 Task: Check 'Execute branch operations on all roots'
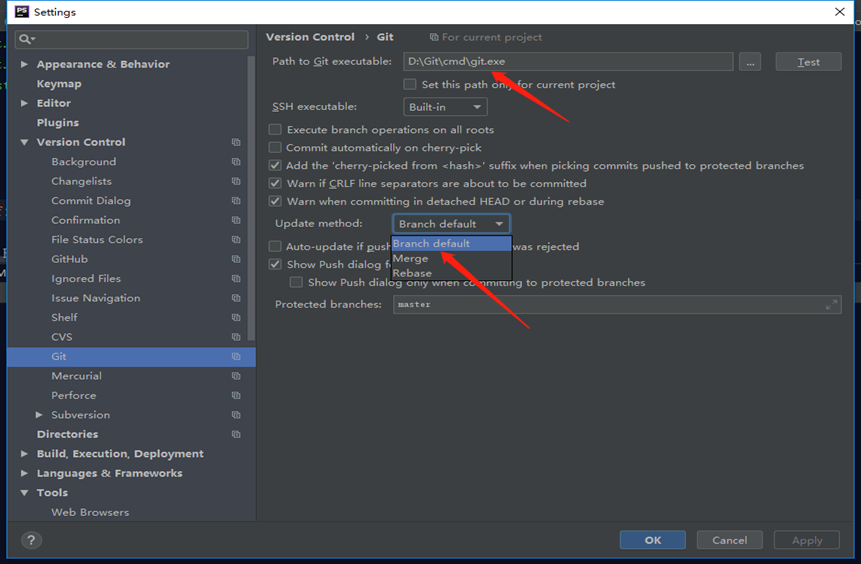(275, 130)
